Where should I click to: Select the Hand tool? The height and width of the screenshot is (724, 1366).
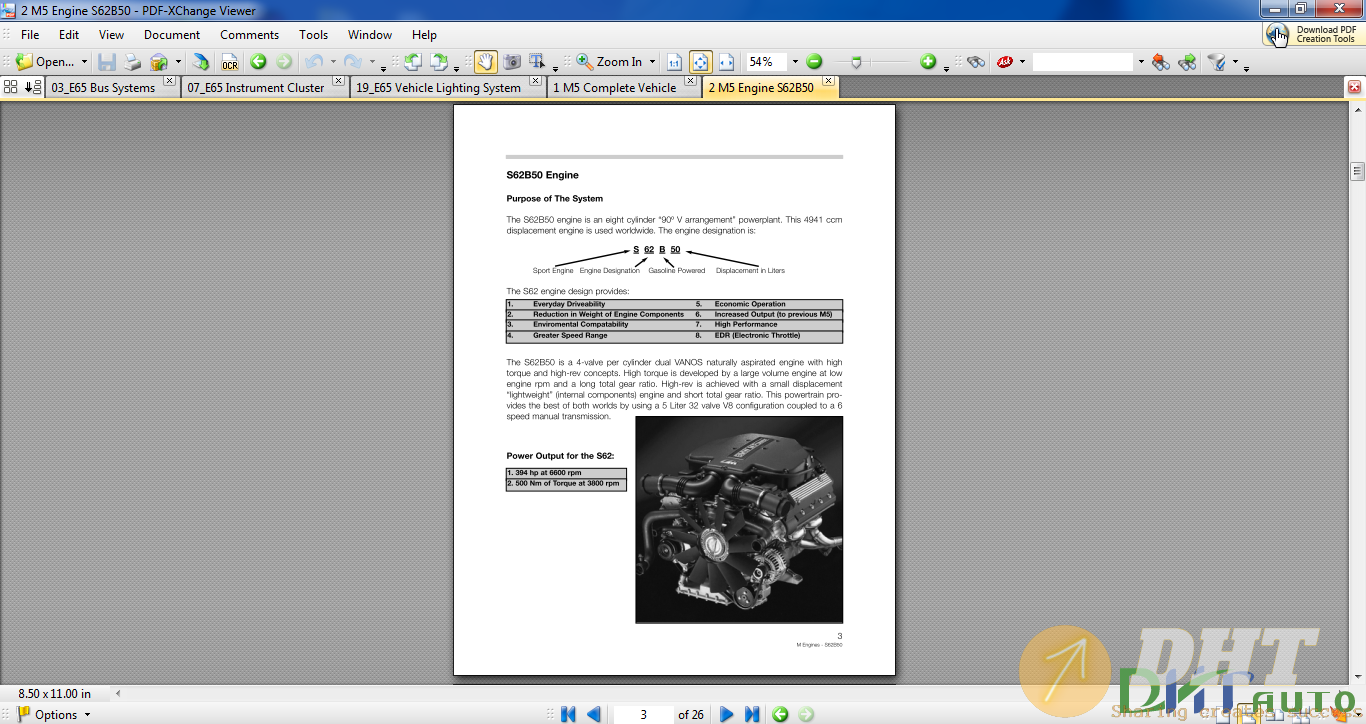[485, 62]
